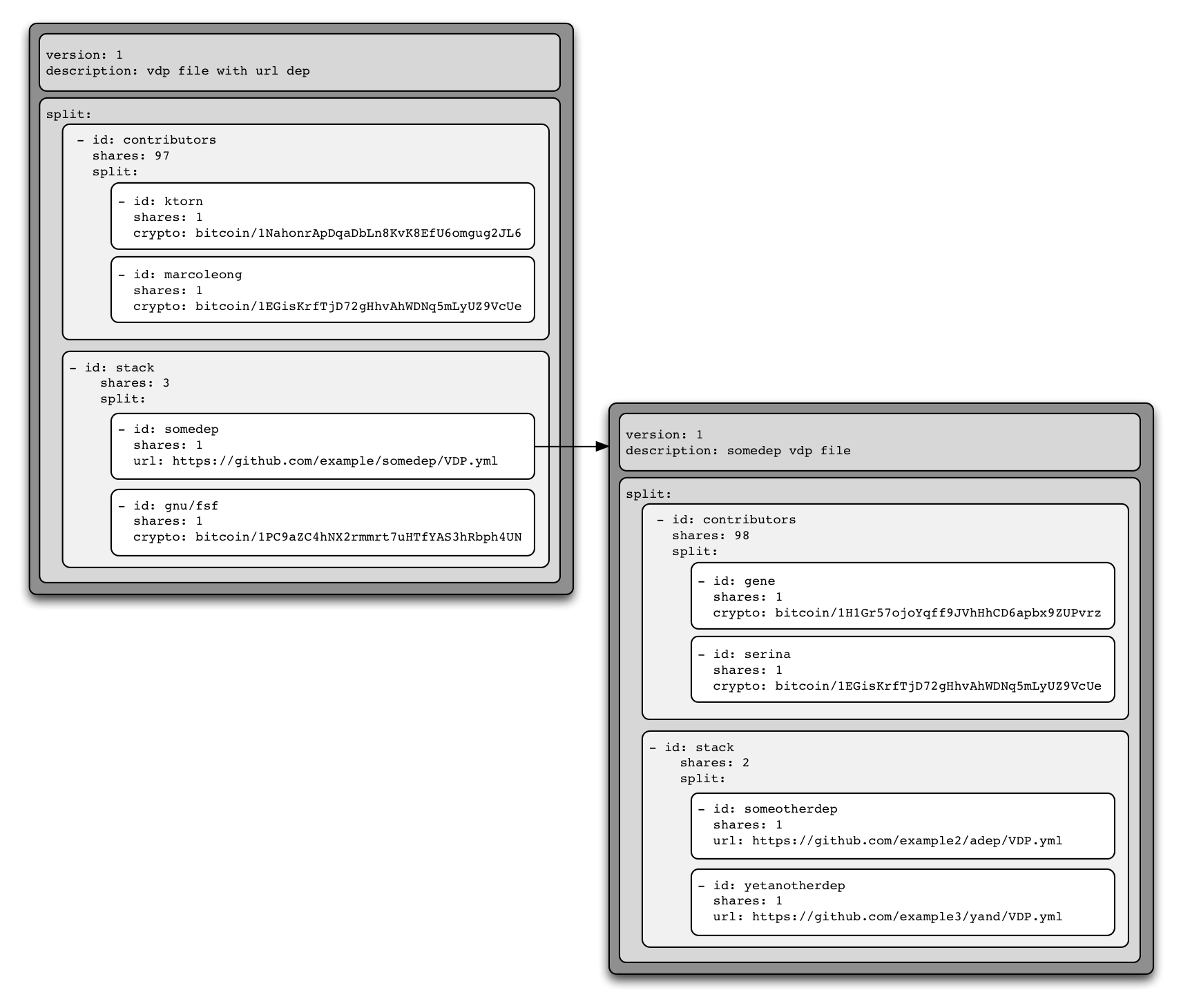The image size is (1181, 1008).
Task: Click the "shares: 98" line
Action: (x=710, y=535)
